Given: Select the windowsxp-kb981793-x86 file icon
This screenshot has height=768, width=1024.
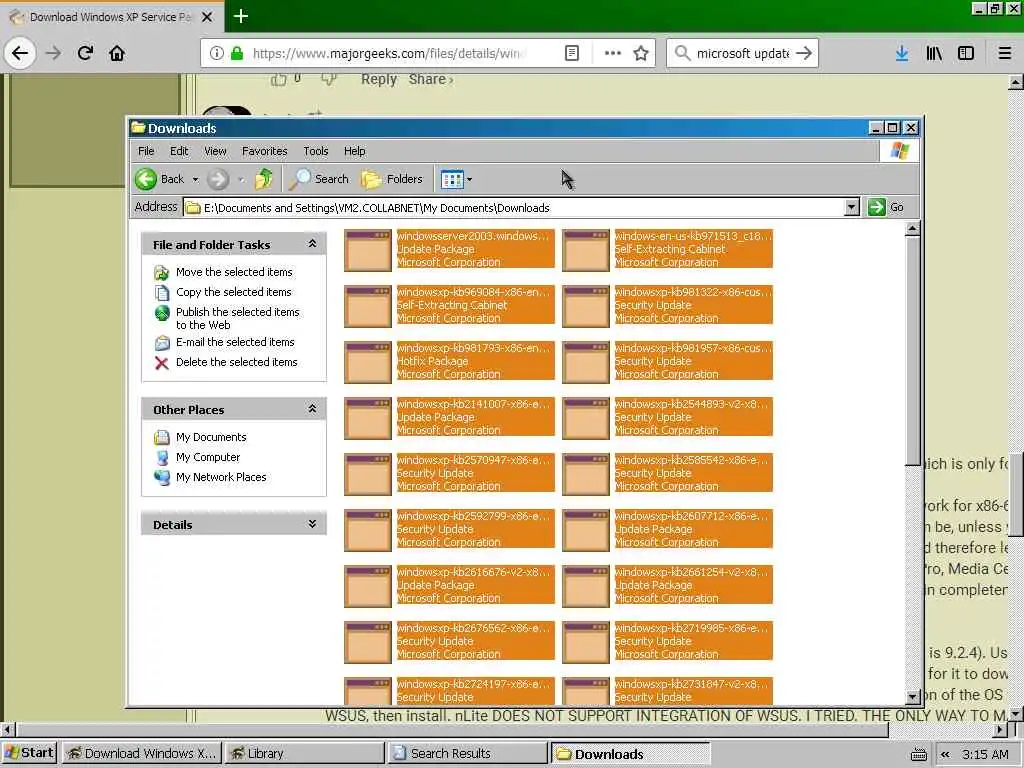Looking at the screenshot, I should tap(368, 362).
